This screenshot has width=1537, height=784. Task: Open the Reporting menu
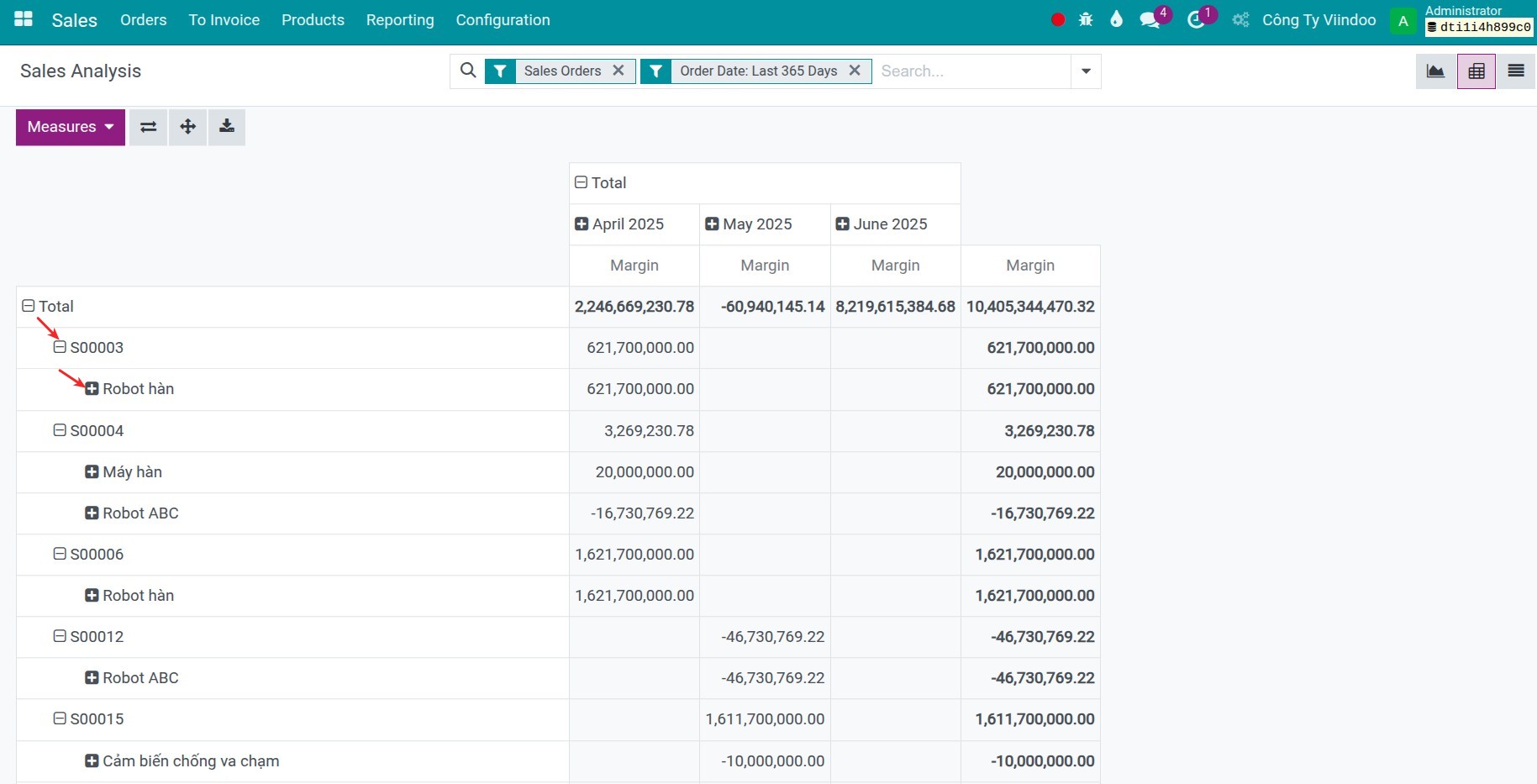coord(400,20)
